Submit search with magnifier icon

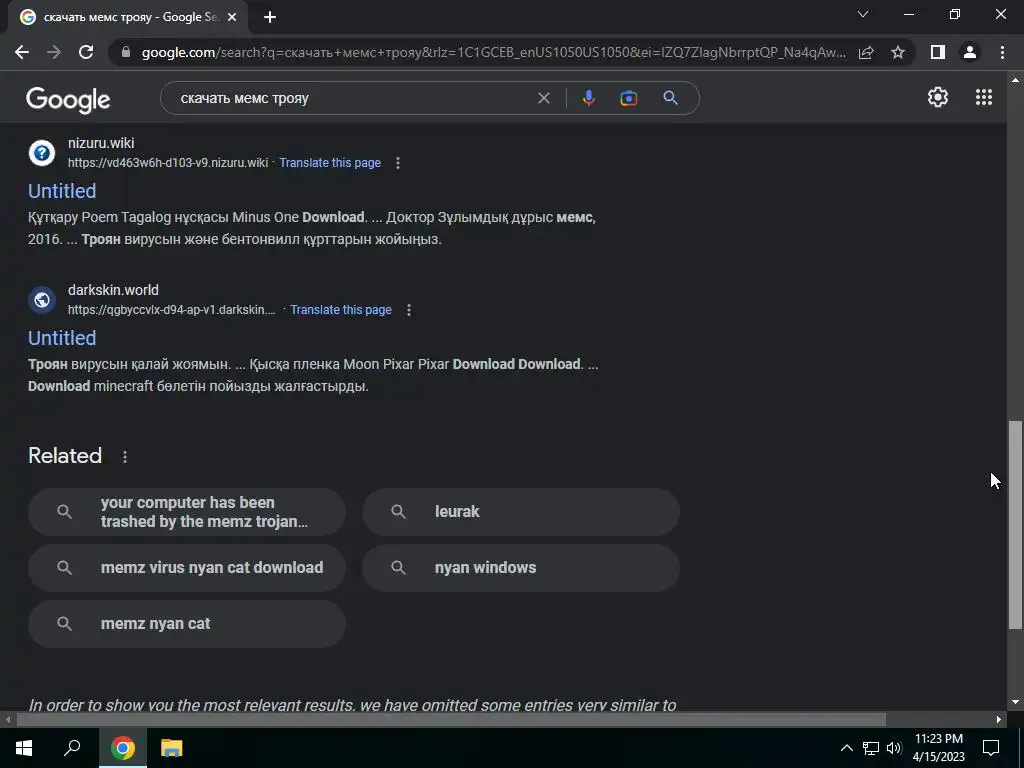point(670,98)
